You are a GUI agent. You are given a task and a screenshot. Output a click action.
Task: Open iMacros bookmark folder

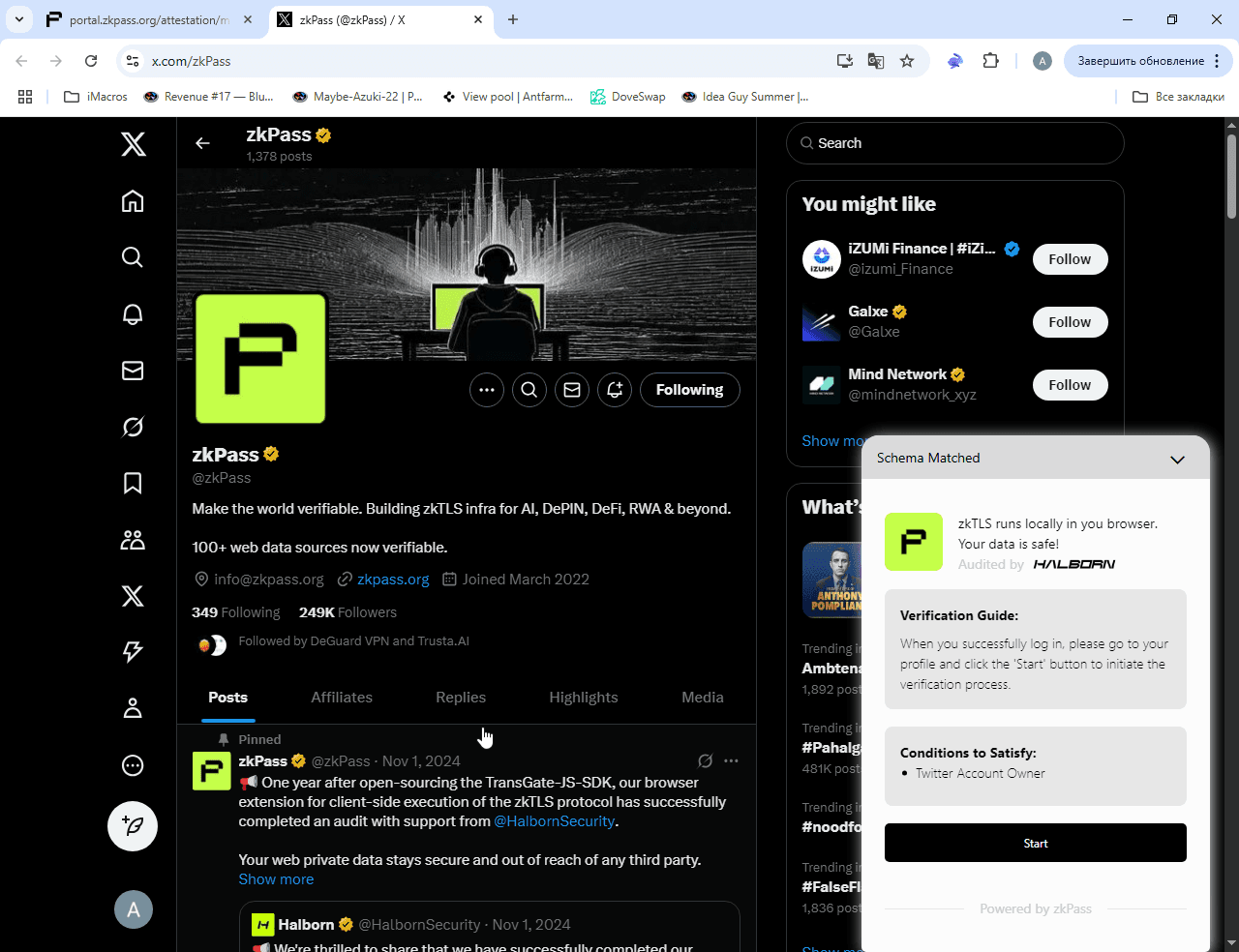point(96,97)
